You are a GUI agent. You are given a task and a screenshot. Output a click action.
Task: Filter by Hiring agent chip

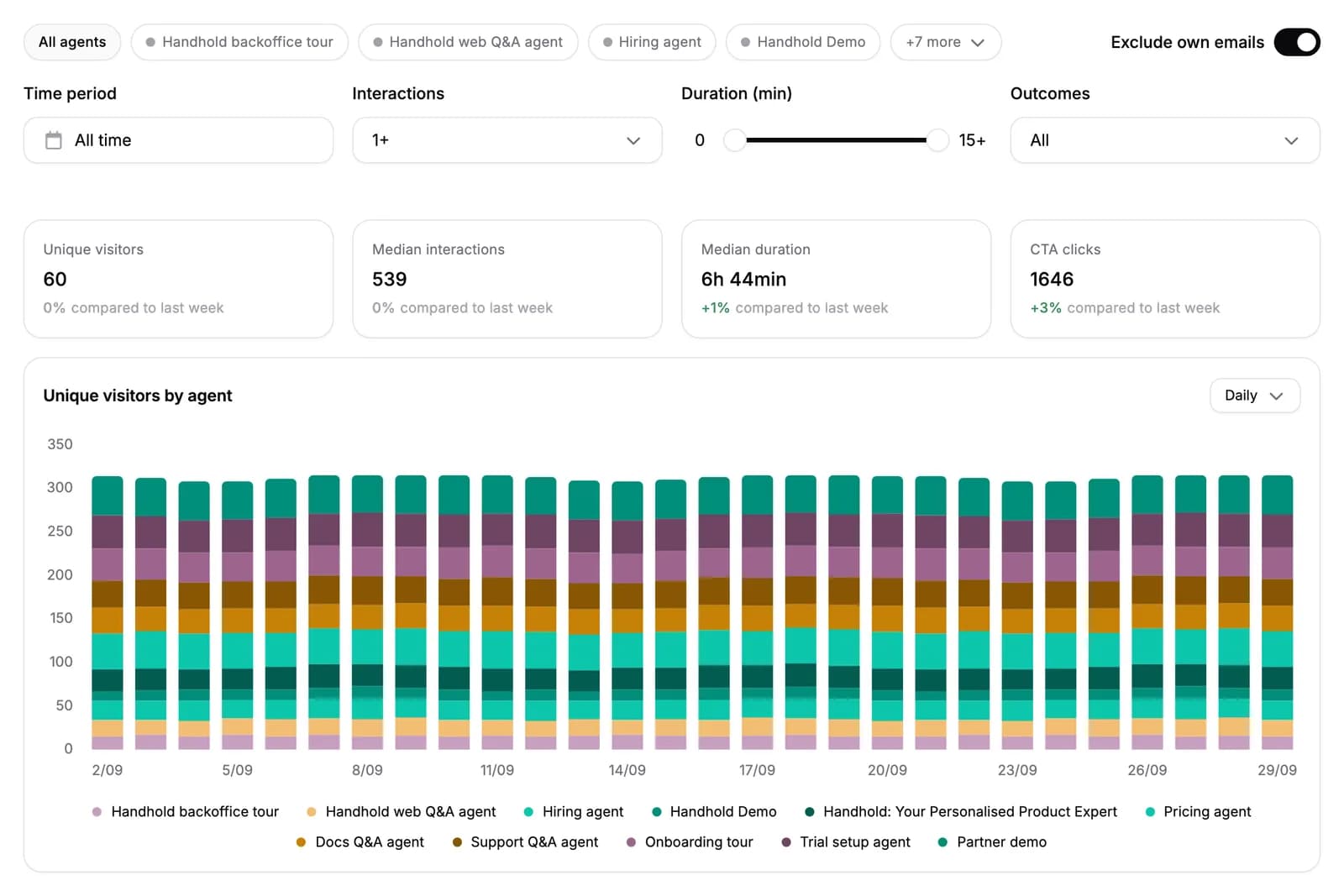652,42
